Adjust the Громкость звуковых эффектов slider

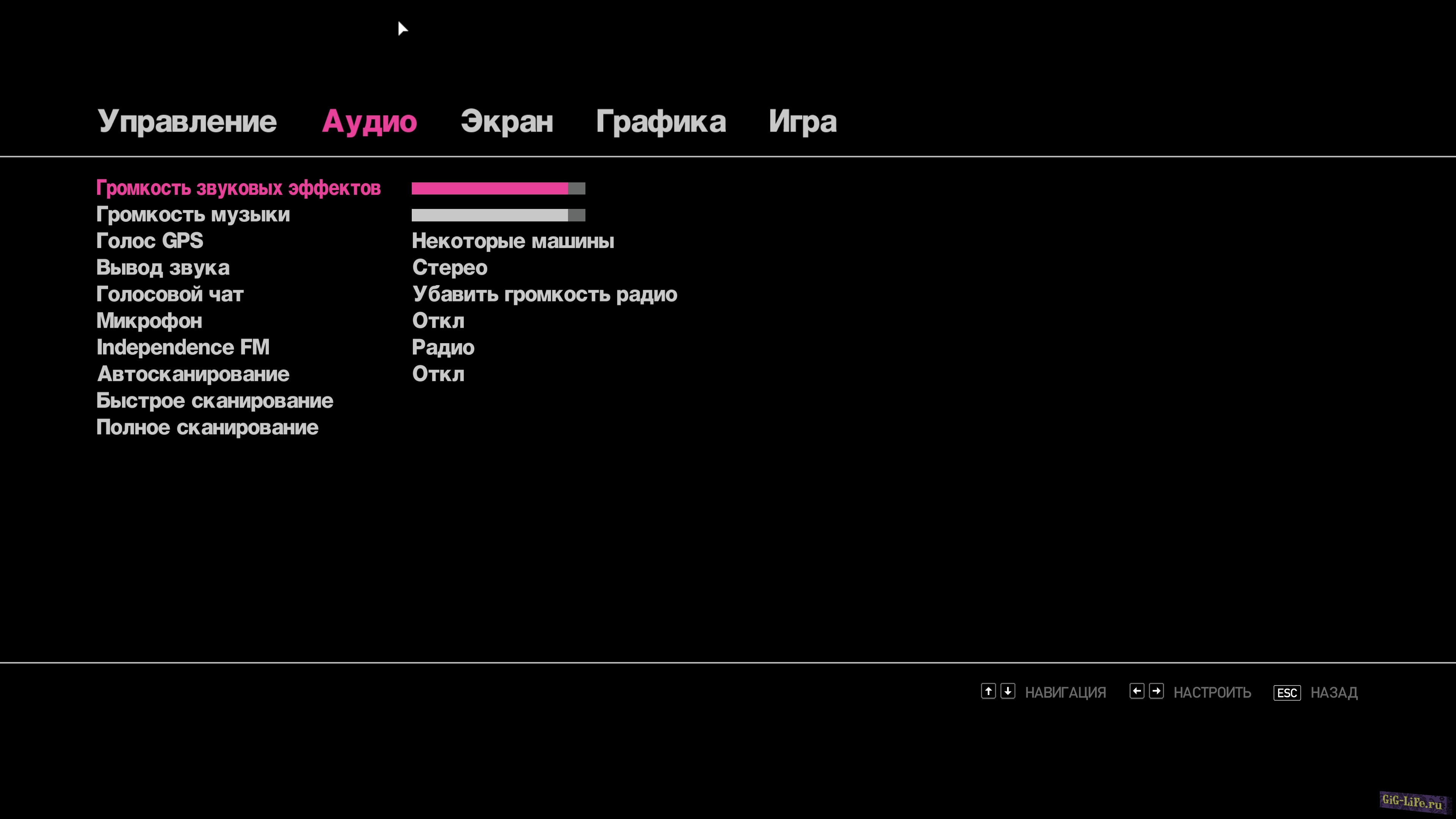498,188
